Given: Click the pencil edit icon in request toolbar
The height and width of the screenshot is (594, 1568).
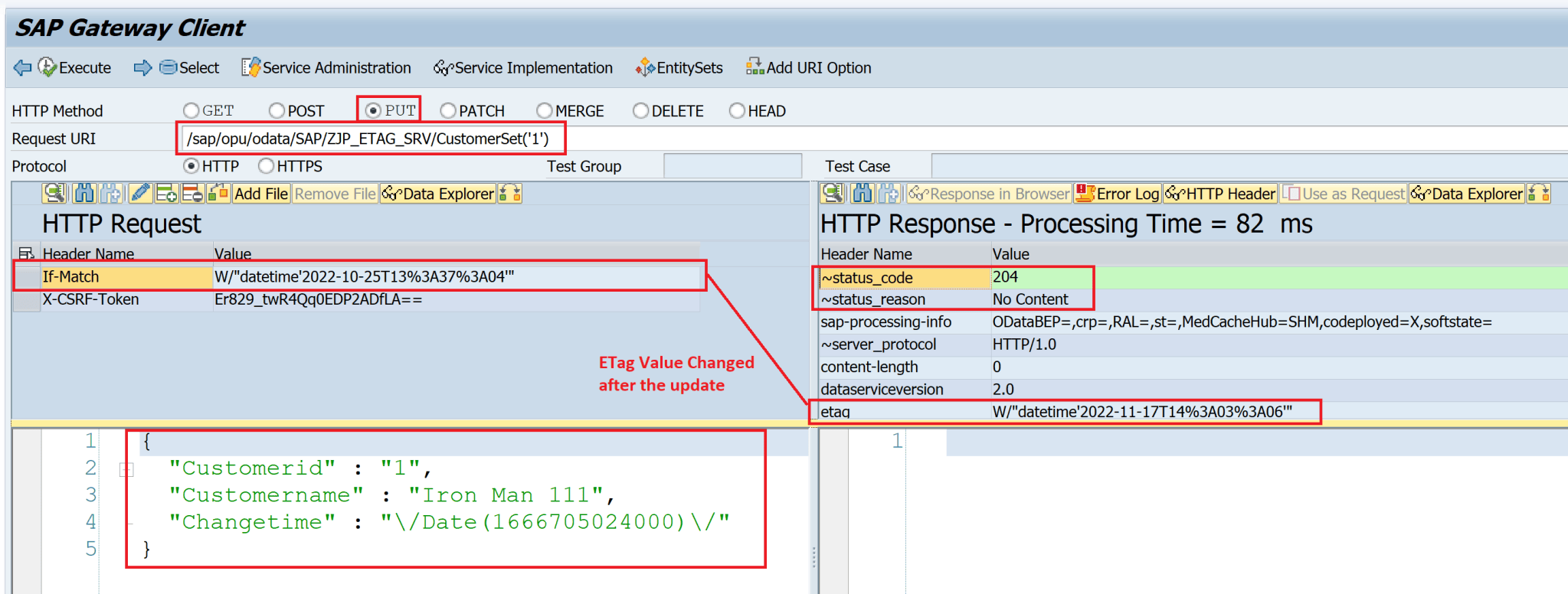Looking at the screenshot, I should coord(140,194).
